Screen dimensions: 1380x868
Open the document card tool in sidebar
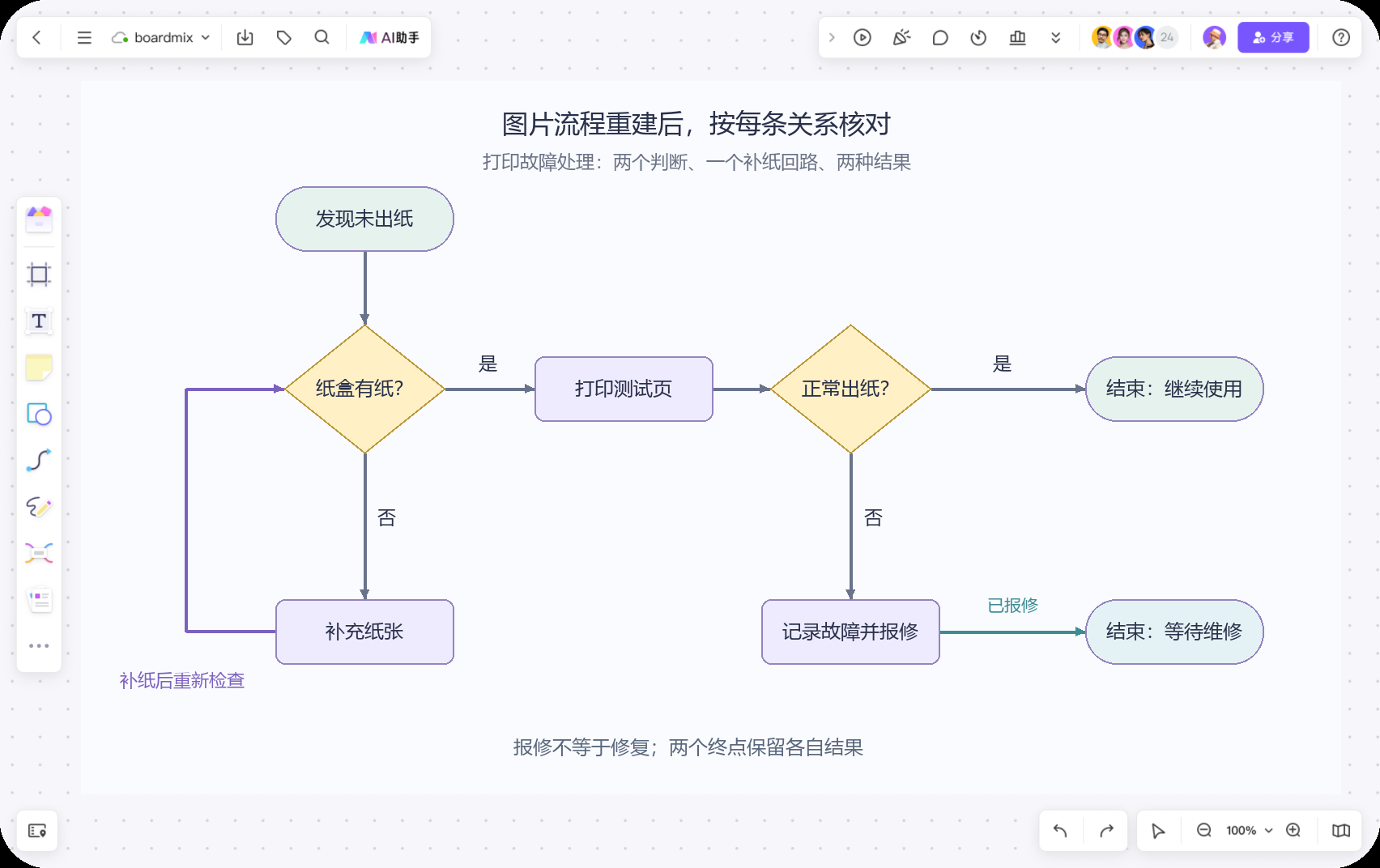(x=39, y=600)
